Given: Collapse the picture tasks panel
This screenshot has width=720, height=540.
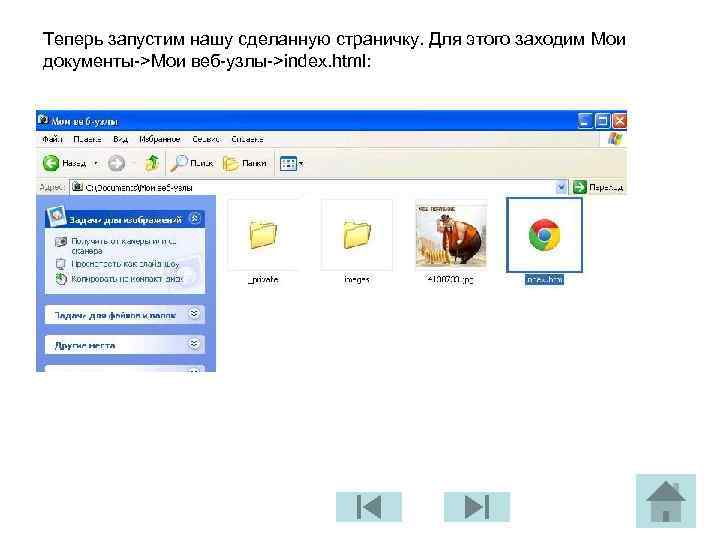Looking at the screenshot, I should [195, 218].
